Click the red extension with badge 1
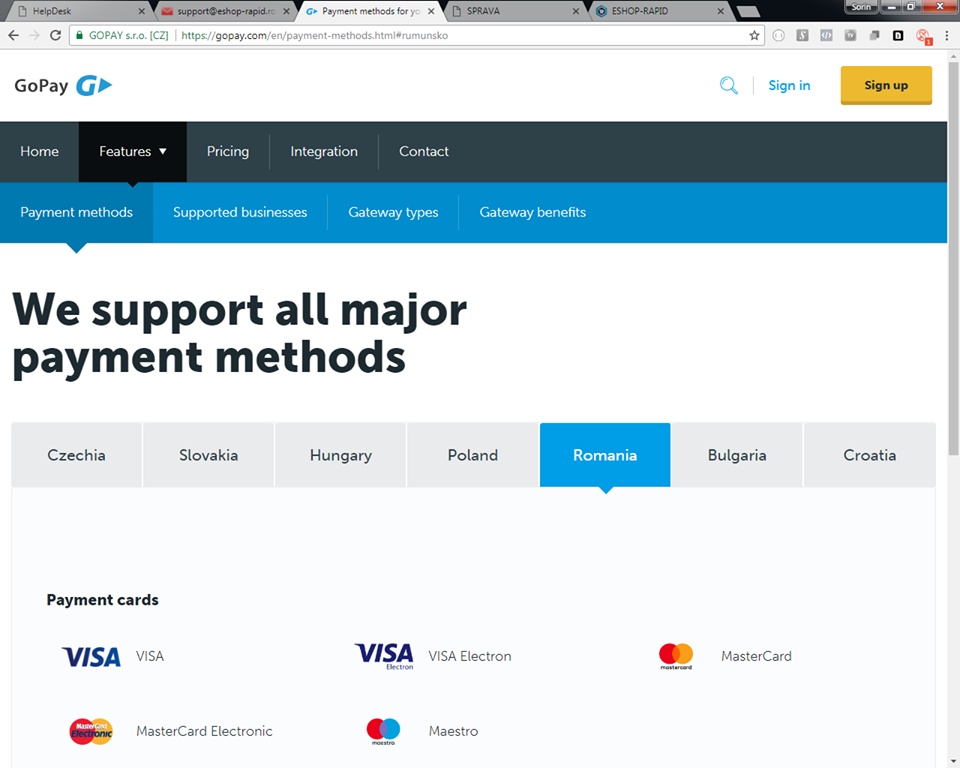This screenshot has width=960, height=768. coord(923,37)
